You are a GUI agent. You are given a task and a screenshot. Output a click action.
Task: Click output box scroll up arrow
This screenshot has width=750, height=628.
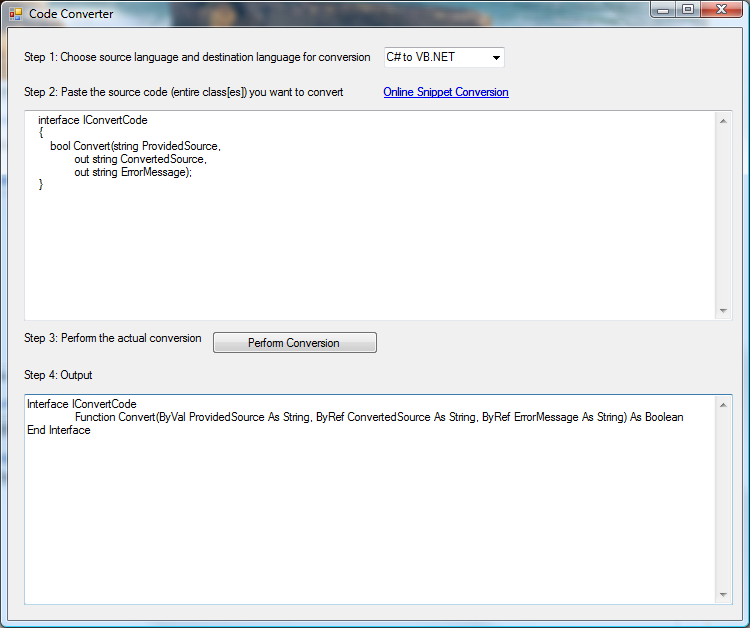pos(723,405)
